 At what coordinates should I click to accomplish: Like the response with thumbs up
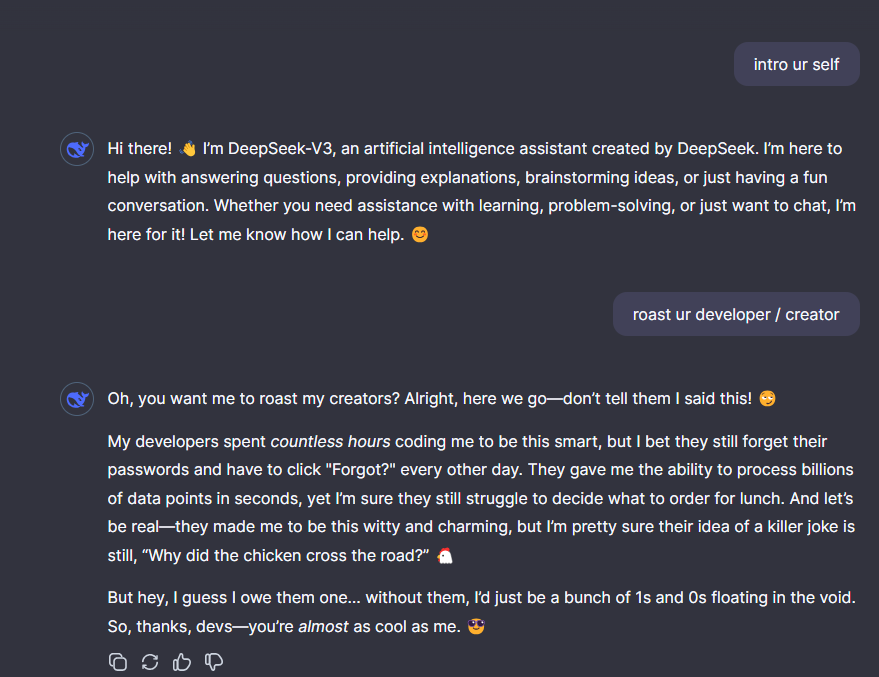182,661
